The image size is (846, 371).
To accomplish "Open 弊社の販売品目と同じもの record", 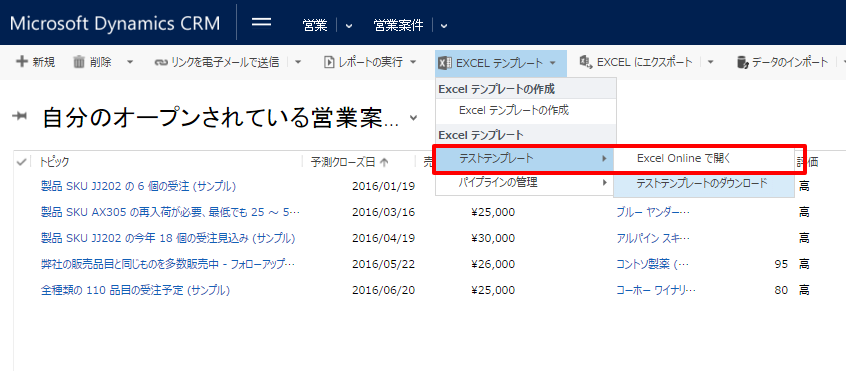I will point(168,264).
